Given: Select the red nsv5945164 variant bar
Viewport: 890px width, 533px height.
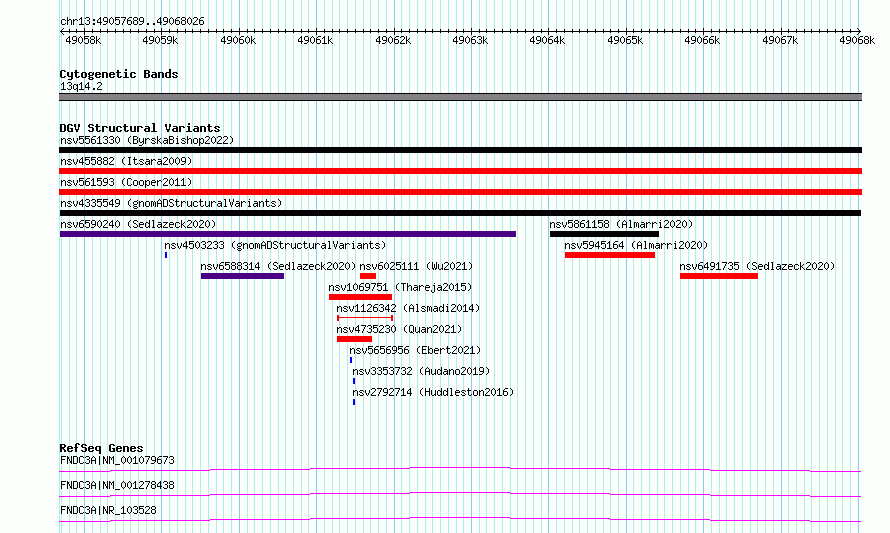Looking at the screenshot, I should (610, 255).
